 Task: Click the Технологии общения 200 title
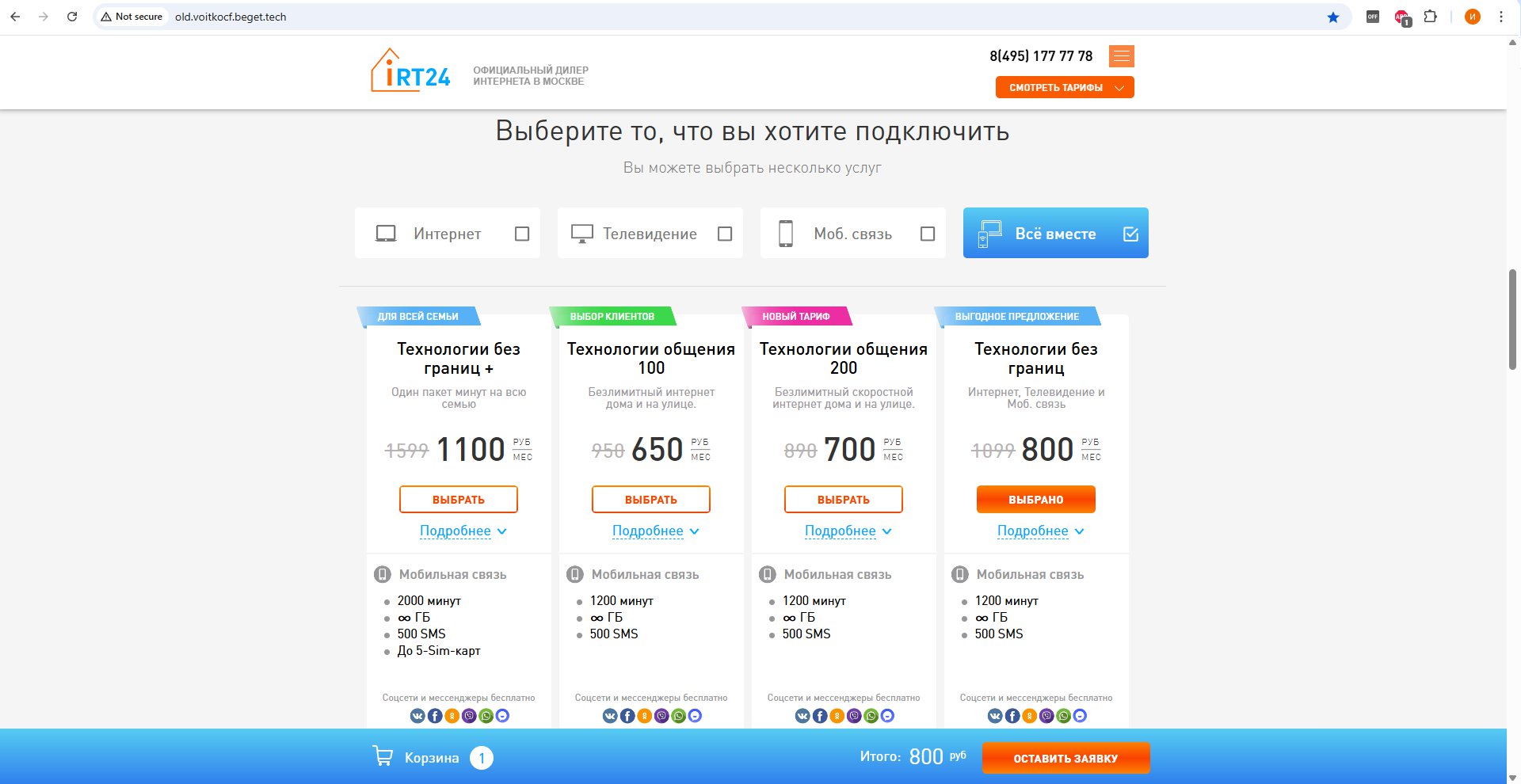point(844,358)
